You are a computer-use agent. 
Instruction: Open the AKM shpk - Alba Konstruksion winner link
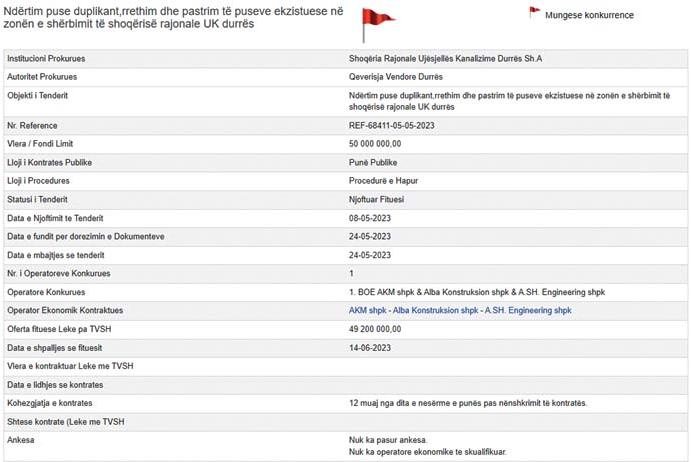click(x=460, y=311)
